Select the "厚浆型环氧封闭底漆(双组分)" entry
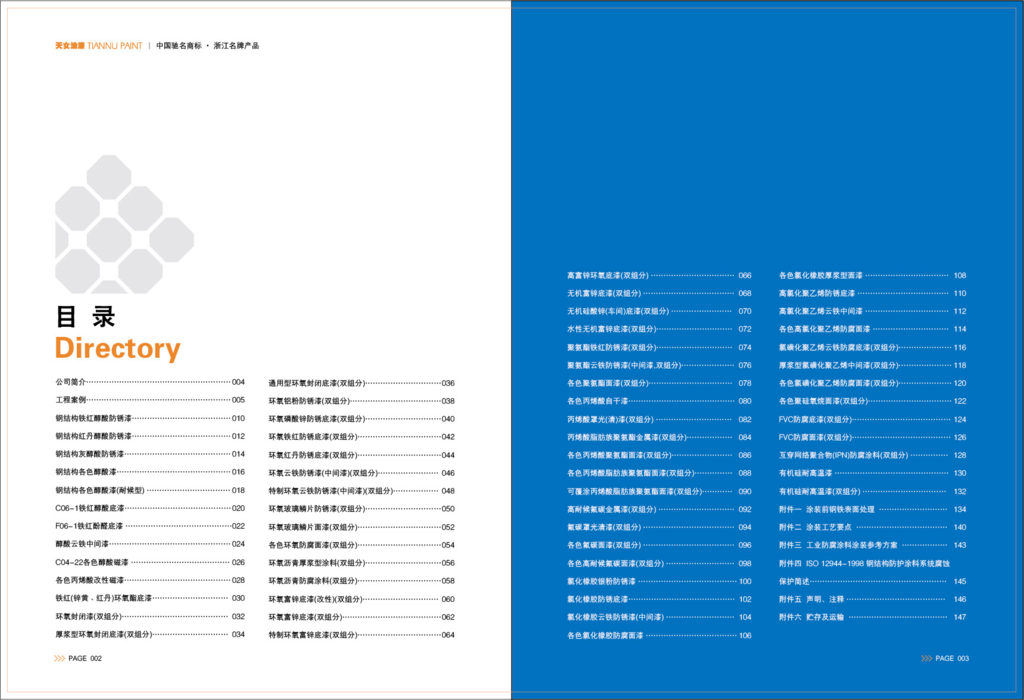This screenshot has width=1024, height=700. click(150, 634)
